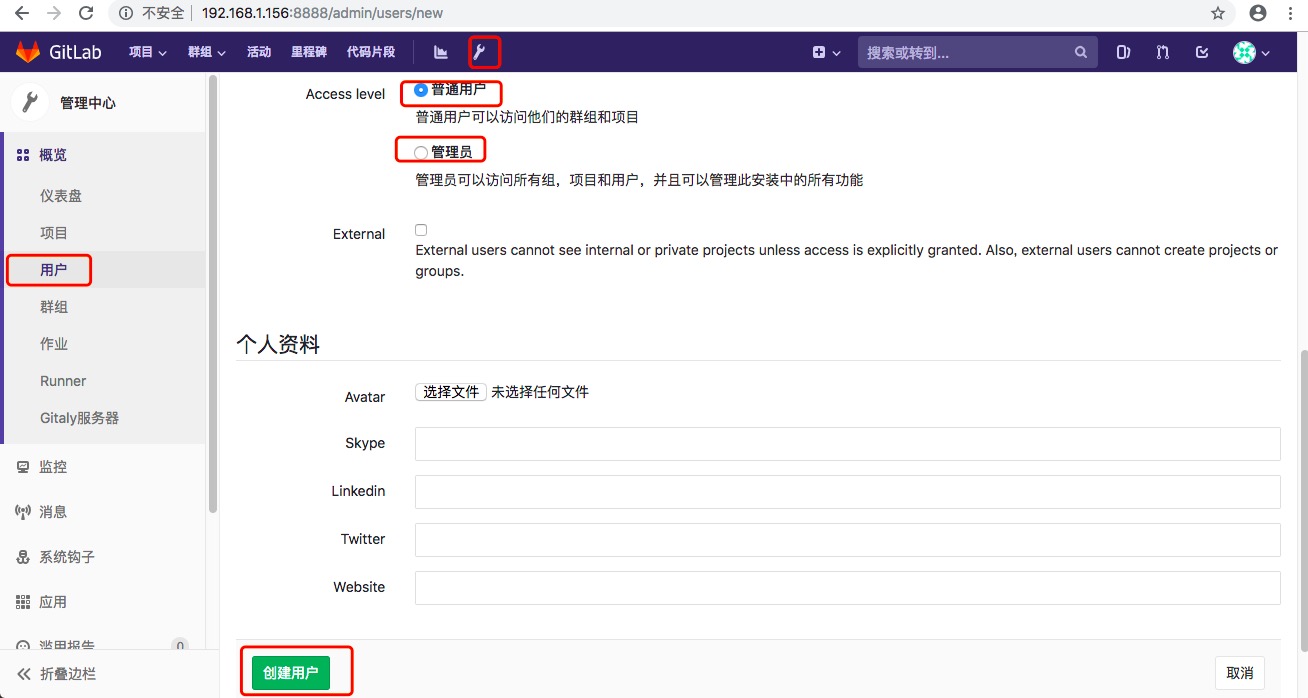Image resolution: width=1308 pixels, height=698 pixels.
Task: Open instance statistics chart icon
Action: 441,52
